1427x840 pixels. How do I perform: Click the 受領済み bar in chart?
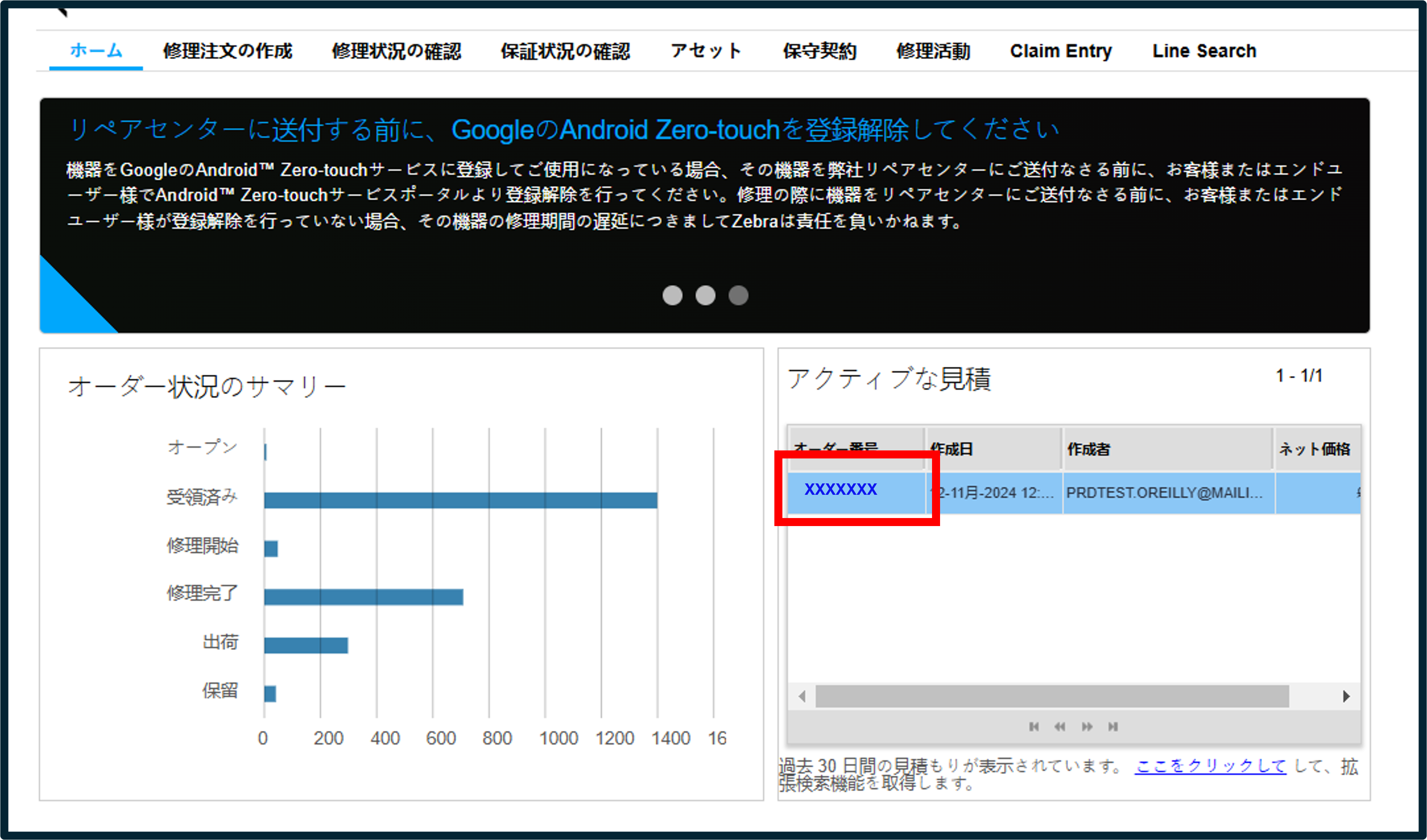pos(460,500)
